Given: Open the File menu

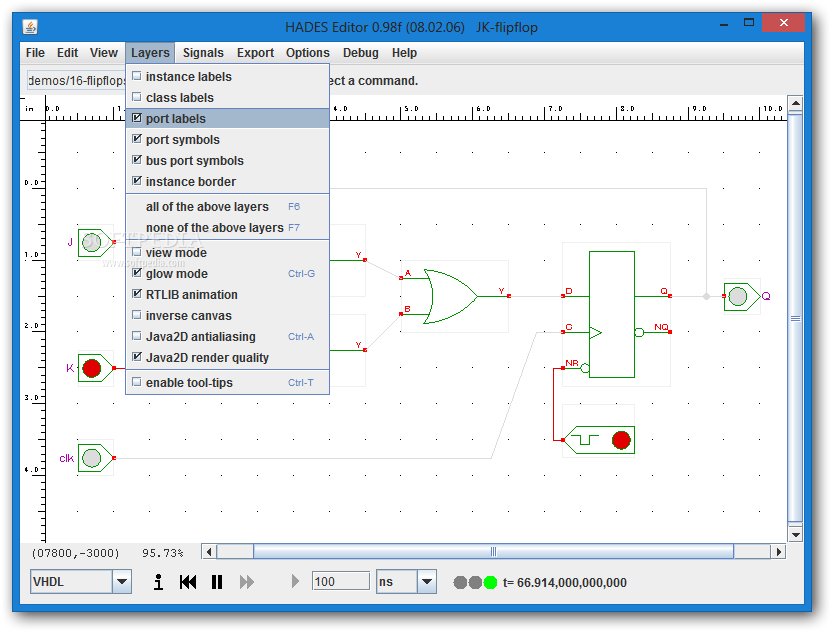Looking at the screenshot, I should 35,53.
